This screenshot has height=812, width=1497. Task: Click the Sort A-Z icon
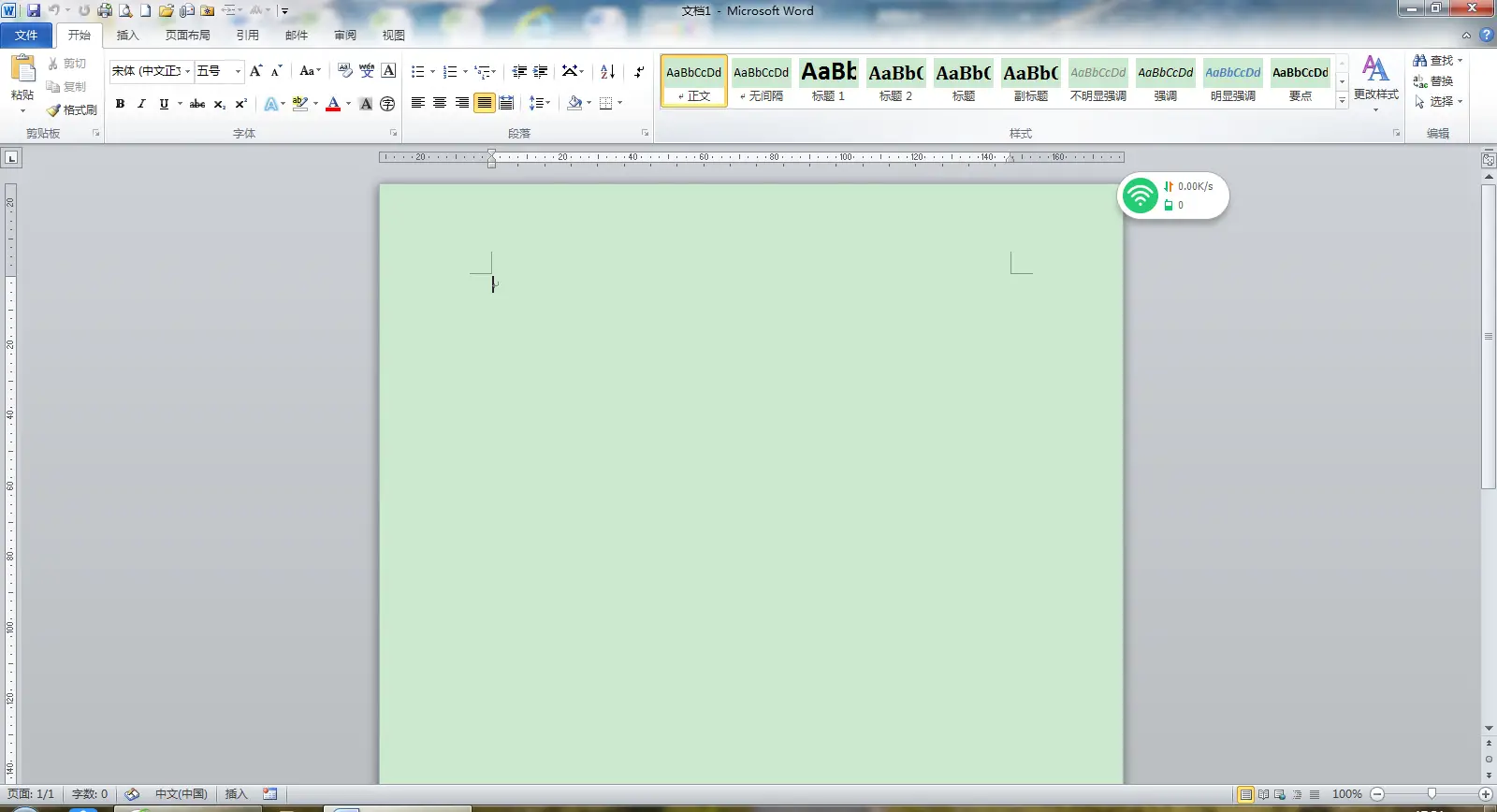point(607,71)
